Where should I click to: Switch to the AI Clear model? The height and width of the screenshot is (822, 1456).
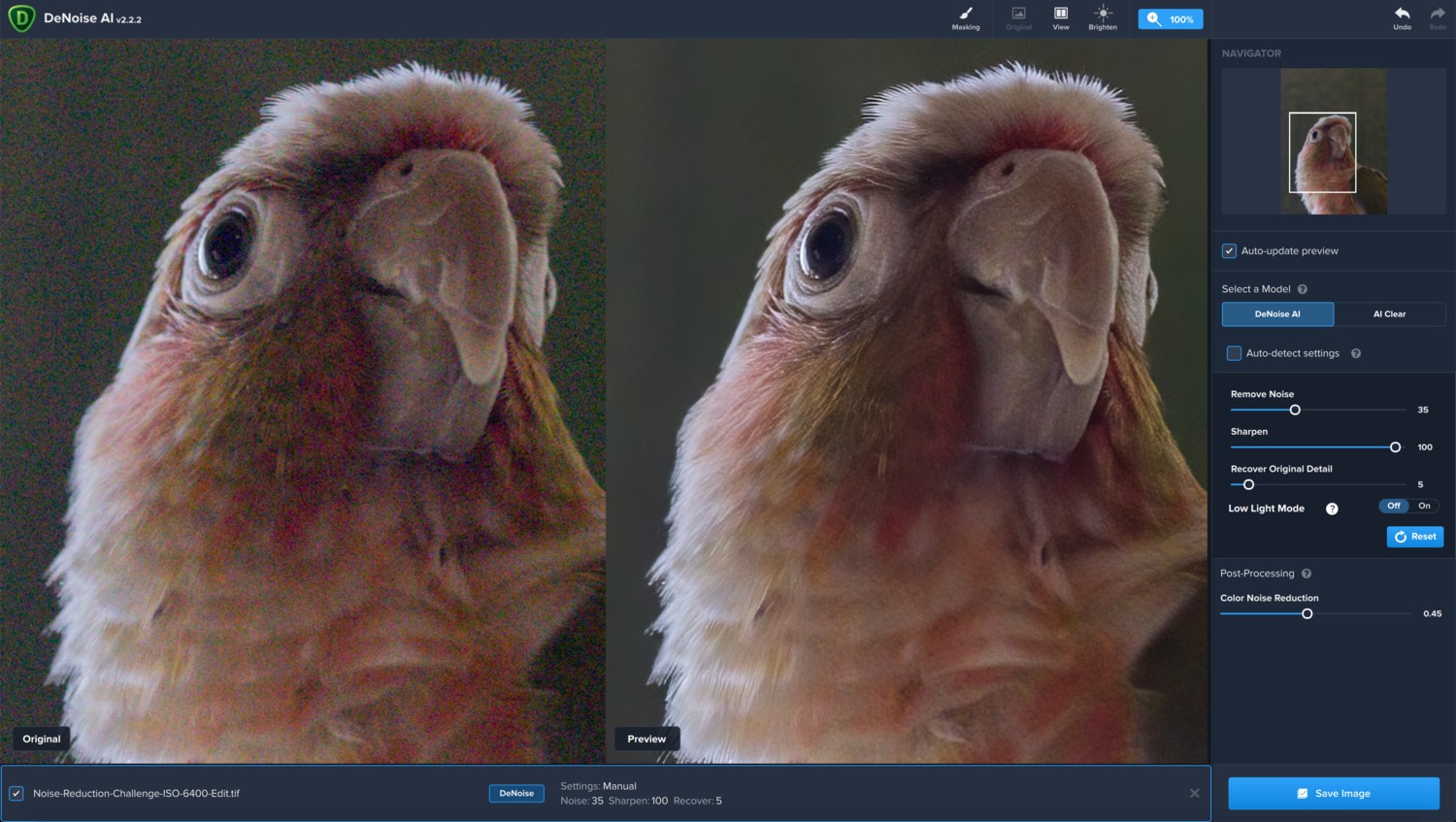[1389, 314]
